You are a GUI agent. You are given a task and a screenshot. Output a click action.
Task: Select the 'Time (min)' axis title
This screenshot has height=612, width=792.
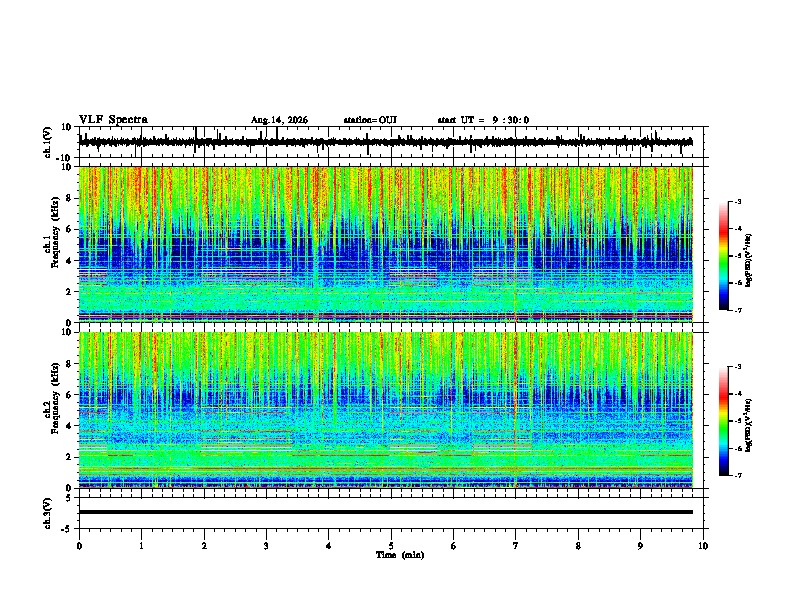400,555
